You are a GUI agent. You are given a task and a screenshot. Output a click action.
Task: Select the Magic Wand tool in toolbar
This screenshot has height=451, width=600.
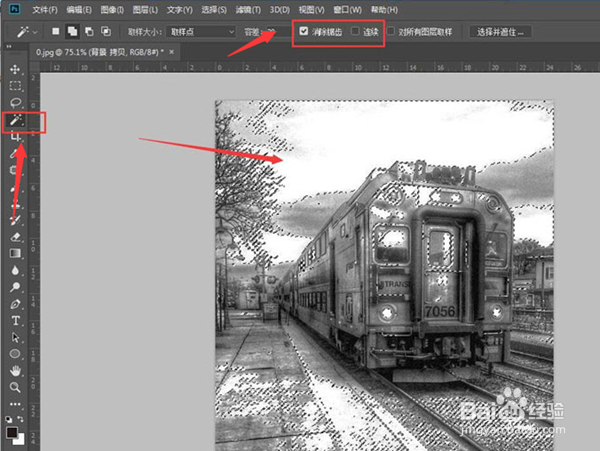coord(16,120)
